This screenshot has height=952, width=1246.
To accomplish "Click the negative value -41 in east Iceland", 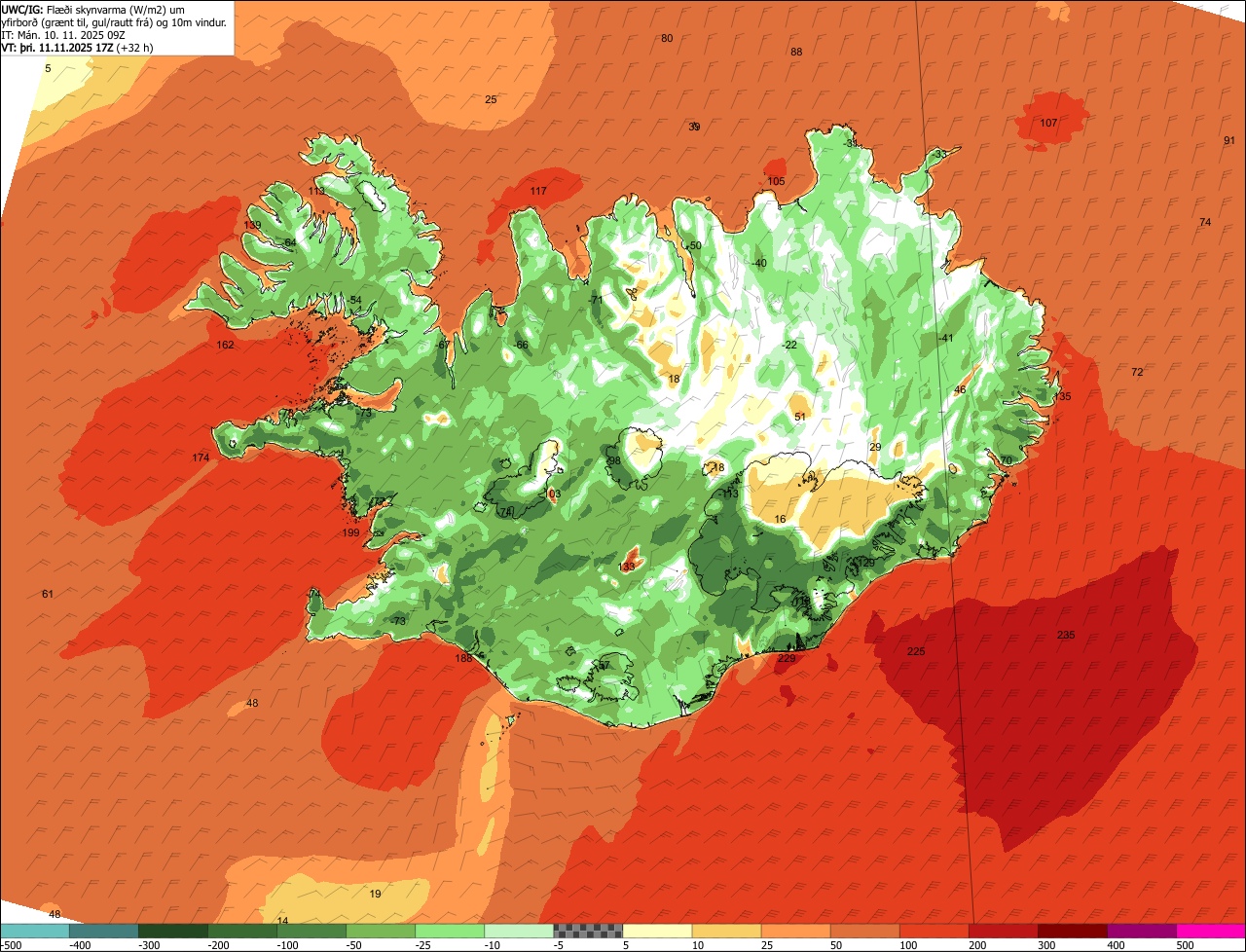I will pos(945,338).
